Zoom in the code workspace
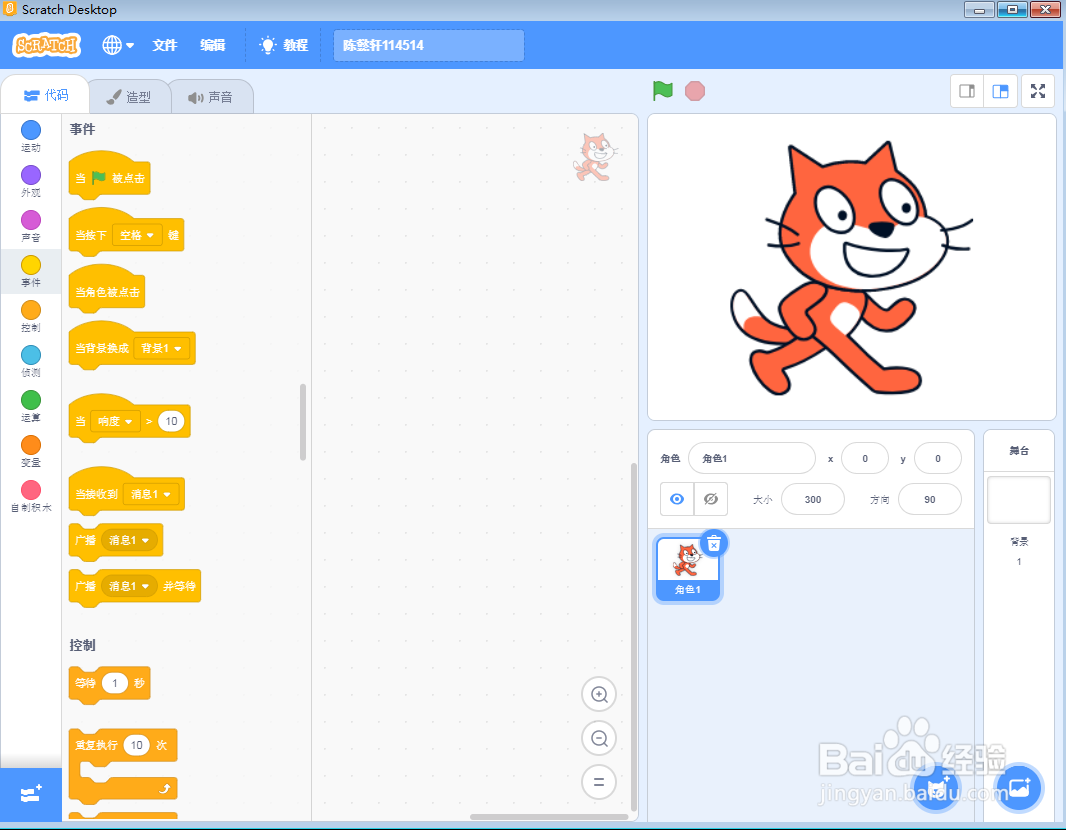This screenshot has width=1066, height=830. coord(599,694)
